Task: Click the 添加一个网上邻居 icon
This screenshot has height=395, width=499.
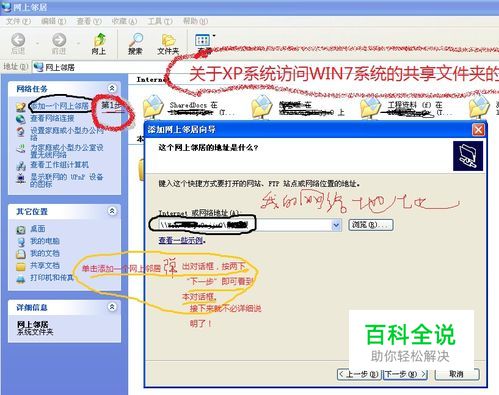Action: (x=21, y=107)
